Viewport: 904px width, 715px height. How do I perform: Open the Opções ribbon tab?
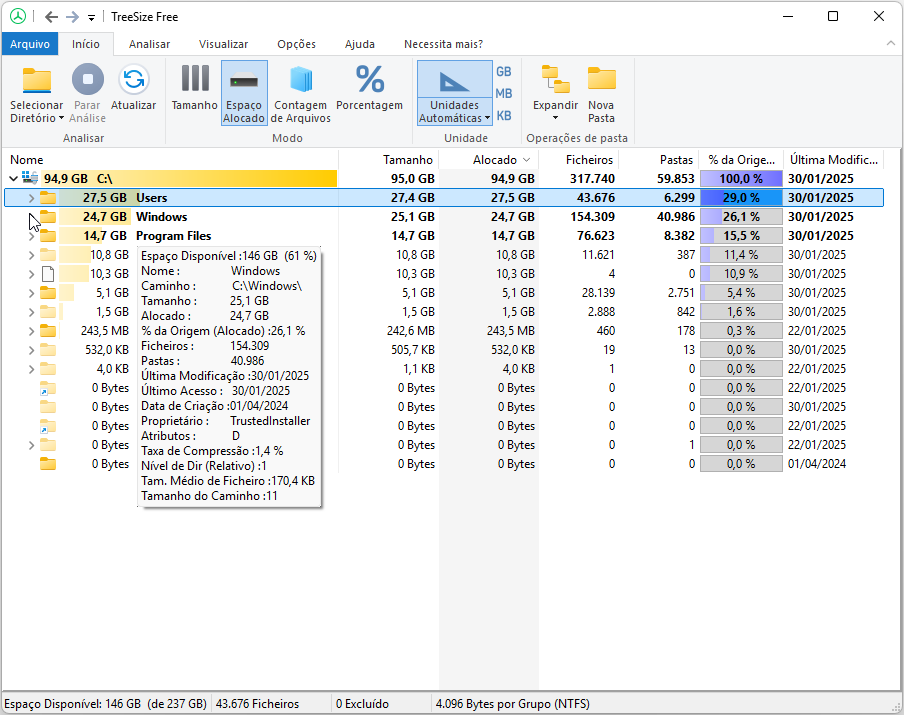coord(296,44)
